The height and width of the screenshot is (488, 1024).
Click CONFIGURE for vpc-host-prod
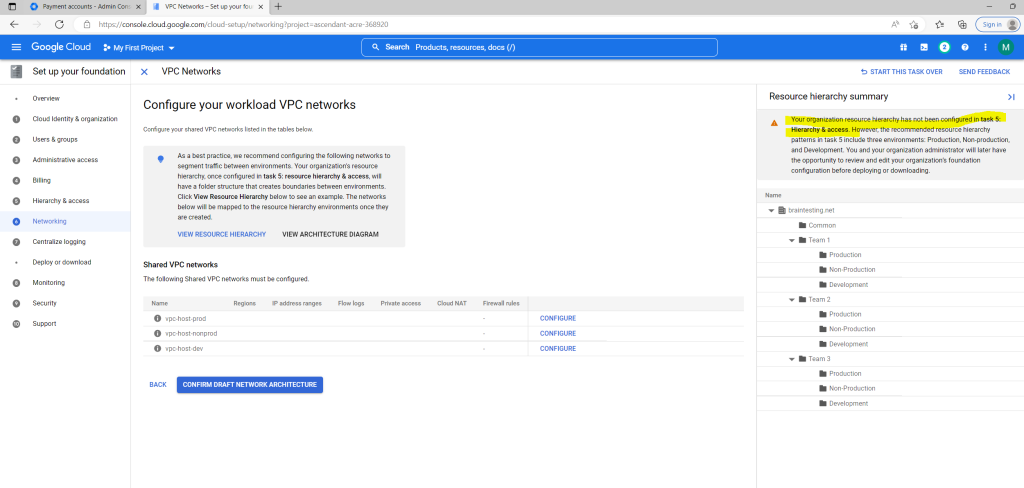point(558,319)
